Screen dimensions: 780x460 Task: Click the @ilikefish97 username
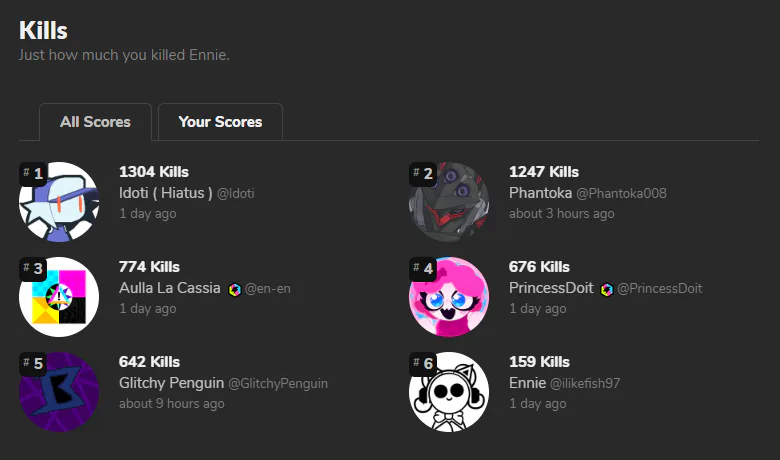click(585, 383)
